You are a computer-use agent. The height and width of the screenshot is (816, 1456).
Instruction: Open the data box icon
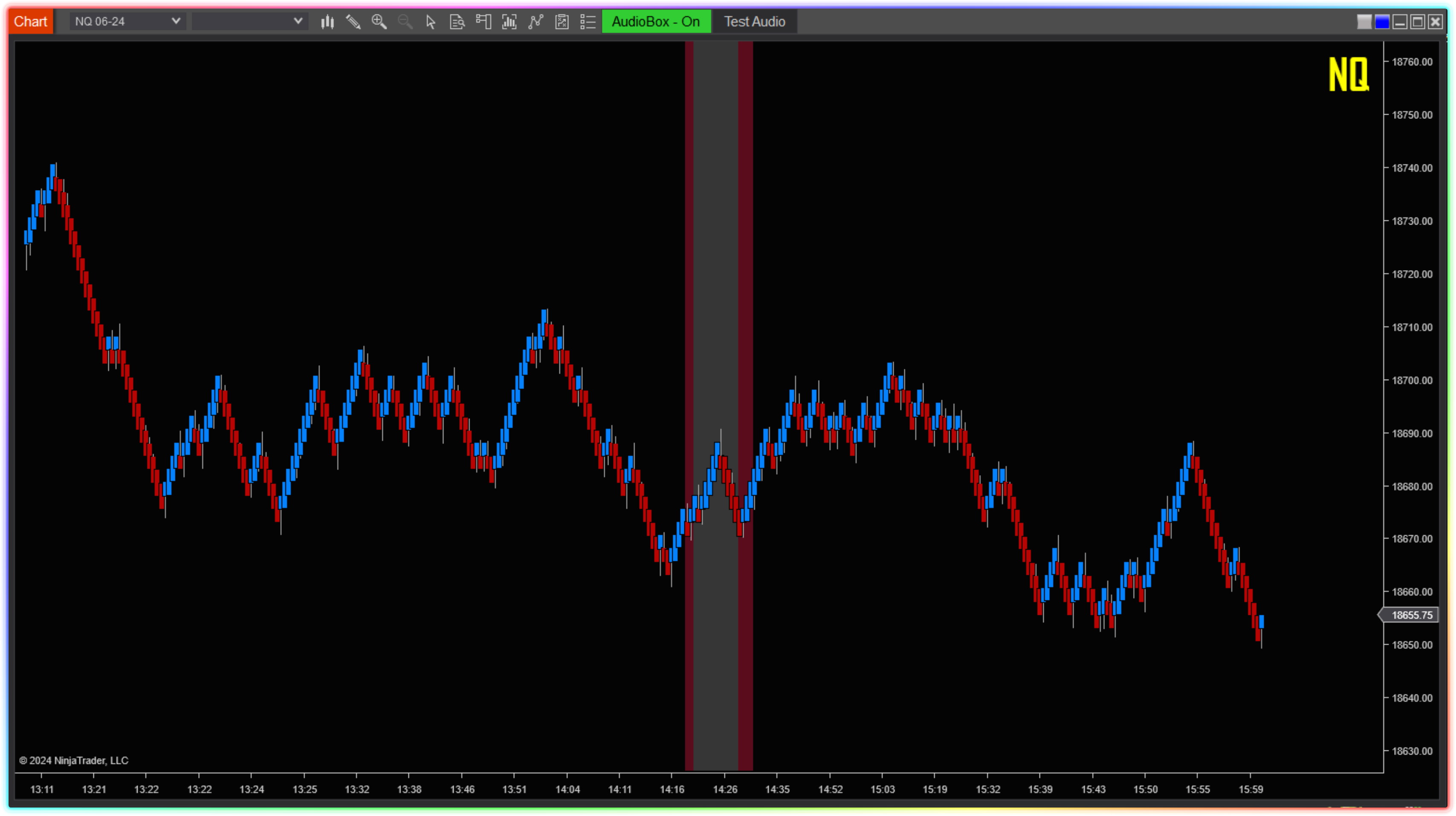pos(457,22)
